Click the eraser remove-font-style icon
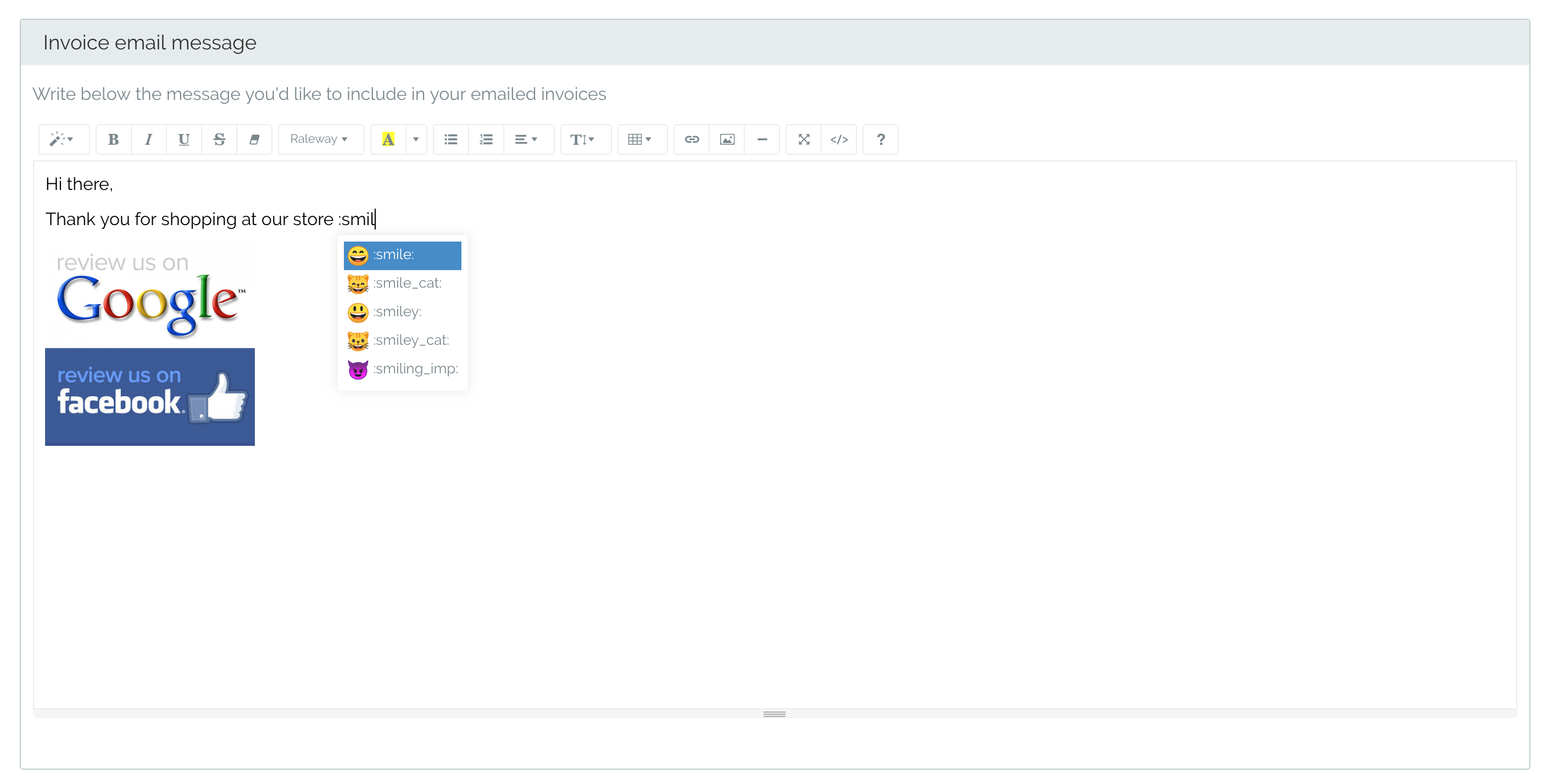Image resolution: width=1548 pixels, height=784 pixels. pos(254,139)
